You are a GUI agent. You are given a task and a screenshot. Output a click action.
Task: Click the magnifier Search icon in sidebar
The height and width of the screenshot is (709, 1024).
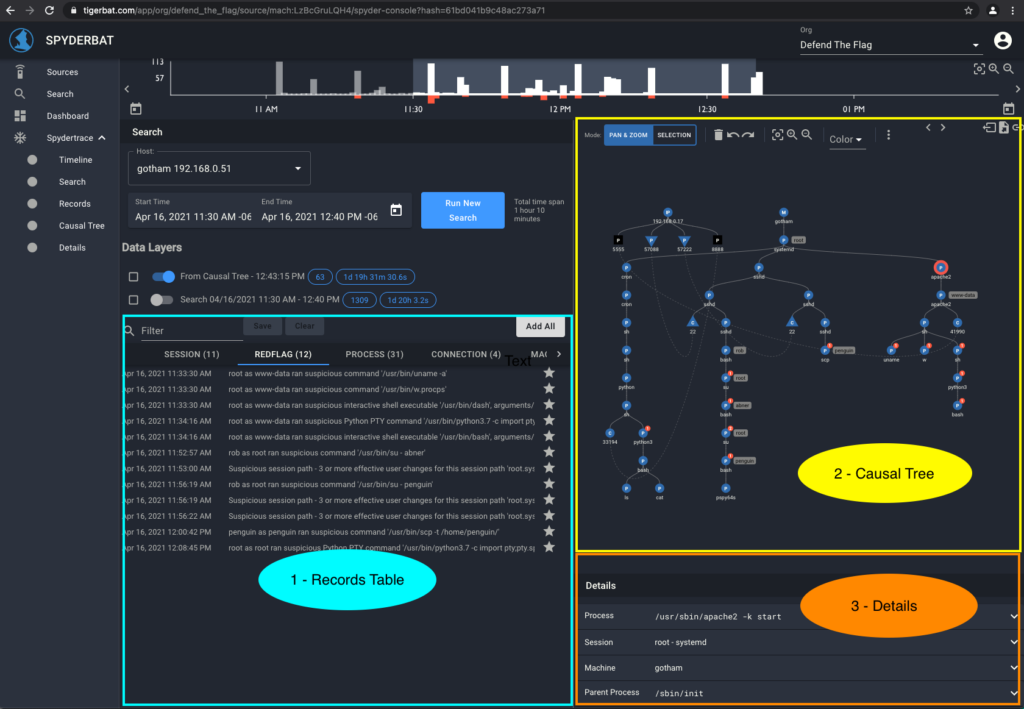click(x=20, y=94)
